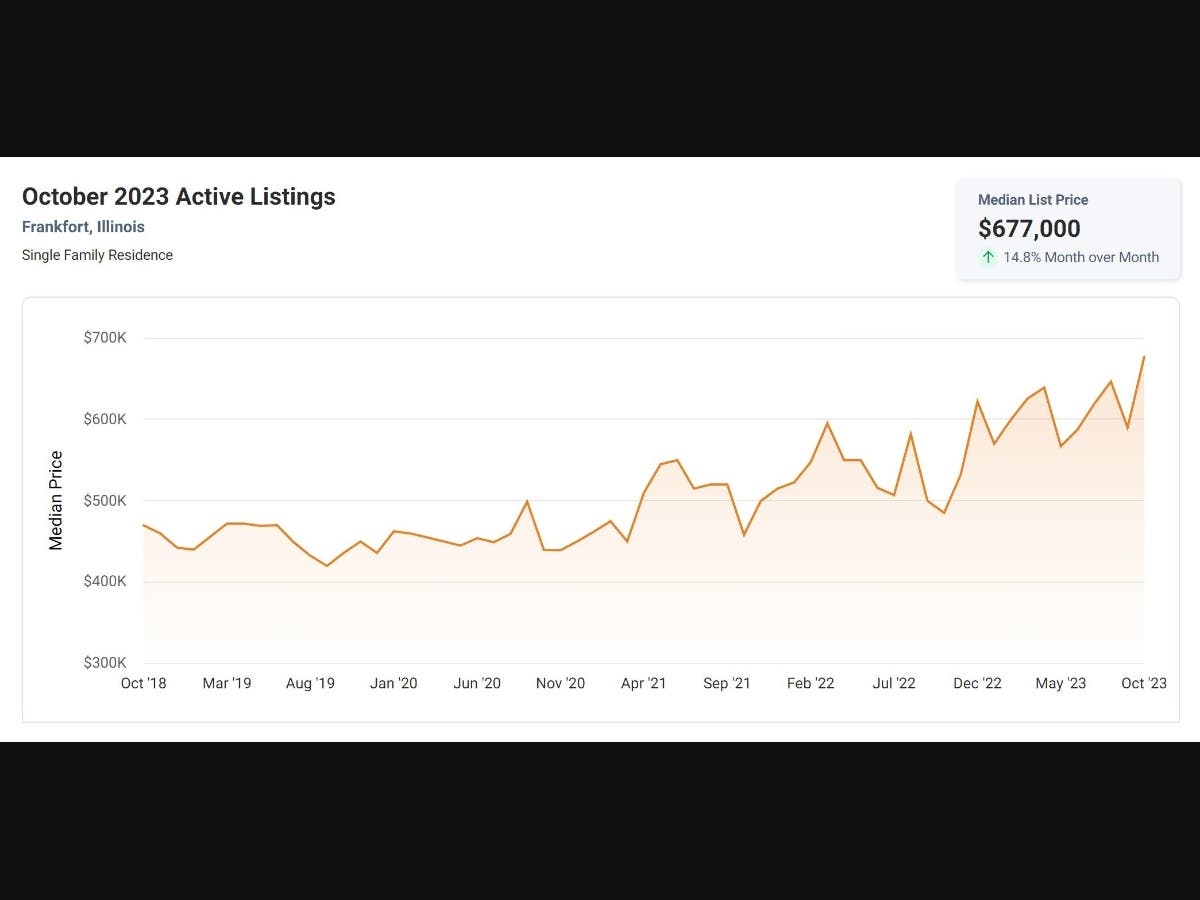This screenshot has height=900, width=1200.
Task: Click the Dec '22 axis label
Action: coord(977,684)
